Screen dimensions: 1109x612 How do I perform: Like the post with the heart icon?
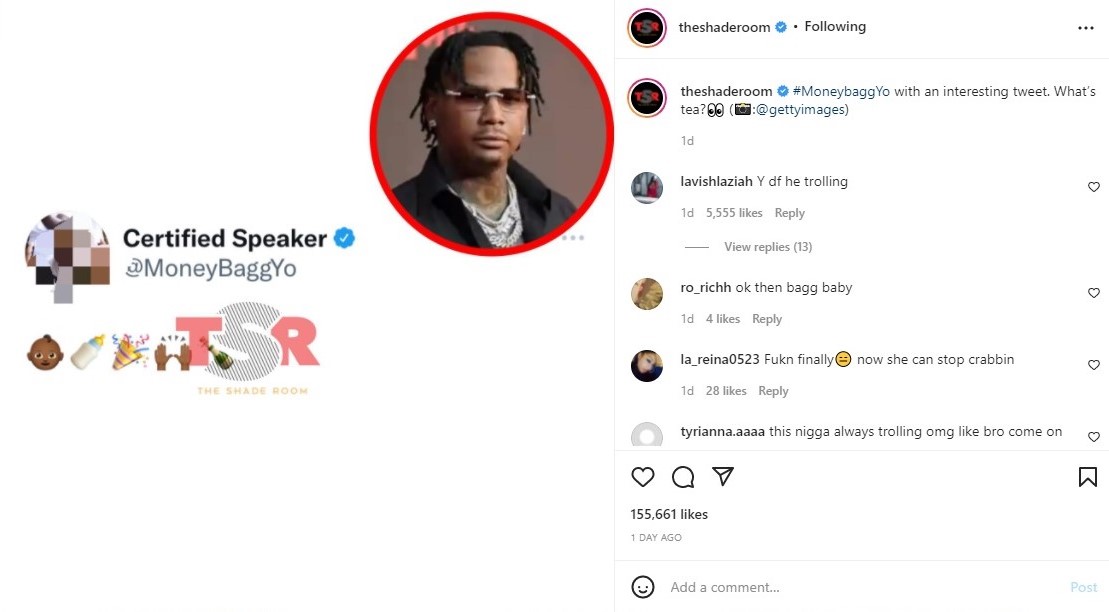coord(642,477)
